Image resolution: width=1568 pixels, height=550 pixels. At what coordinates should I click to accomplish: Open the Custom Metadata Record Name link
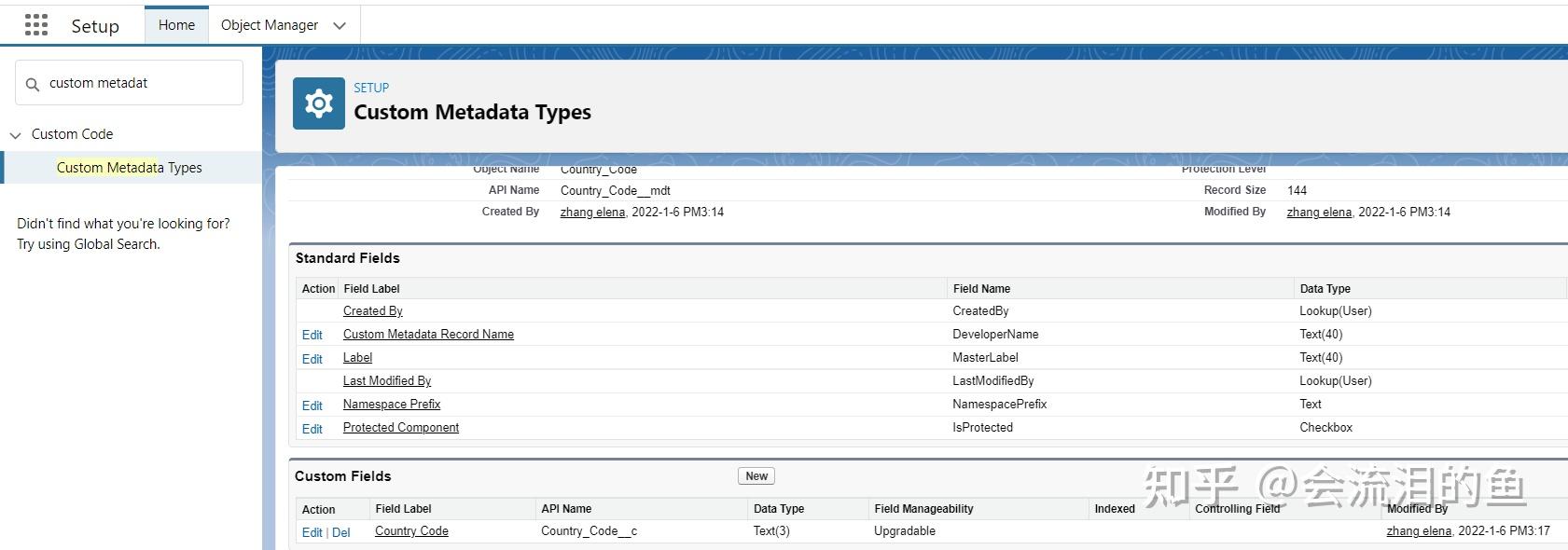428,335
